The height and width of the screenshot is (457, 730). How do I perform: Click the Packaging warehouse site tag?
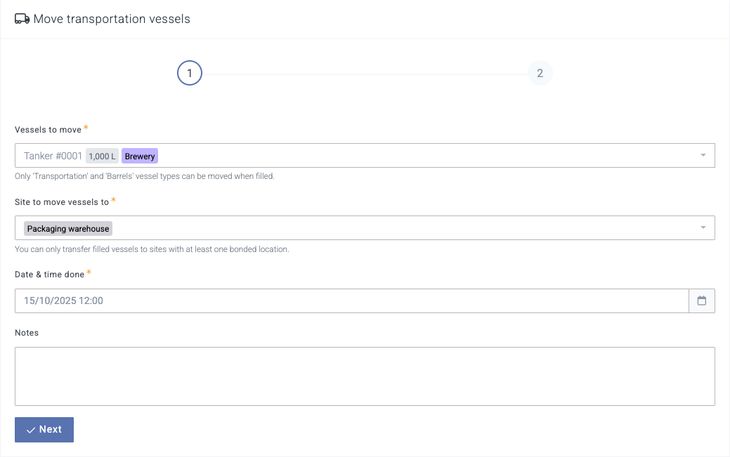point(68,229)
